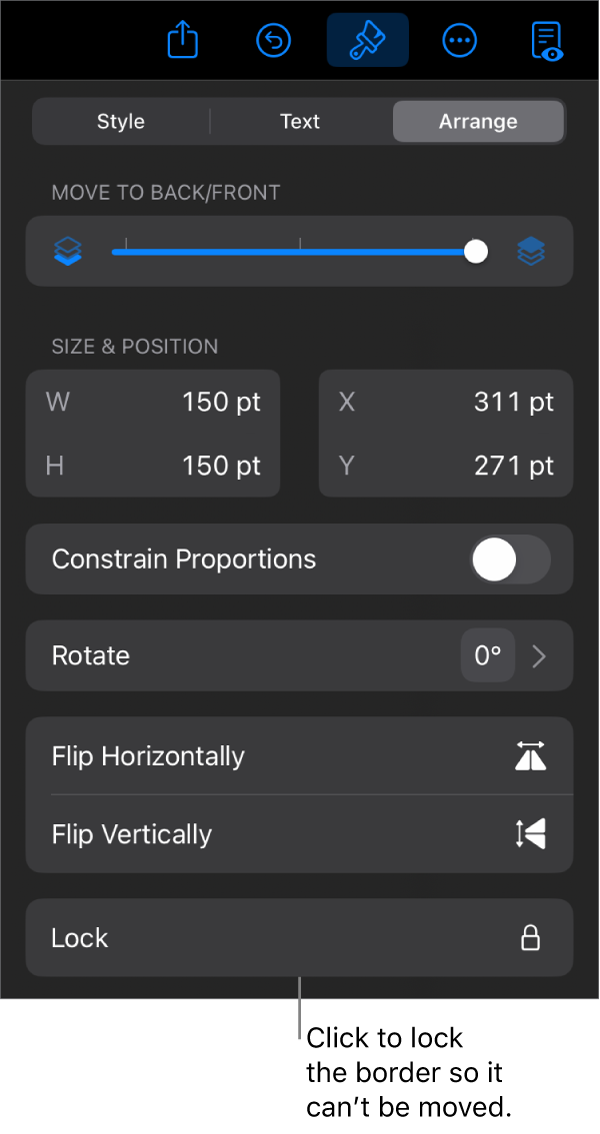
Task: Open the More options ellipsis icon
Action: click(459, 41)
